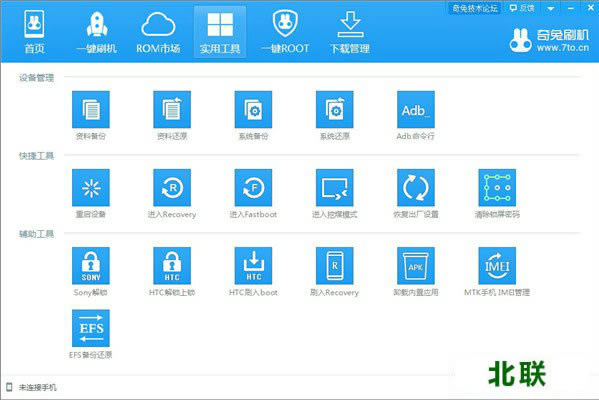
Task: Open the 下载管理 download manager tab
Action: 350,32
